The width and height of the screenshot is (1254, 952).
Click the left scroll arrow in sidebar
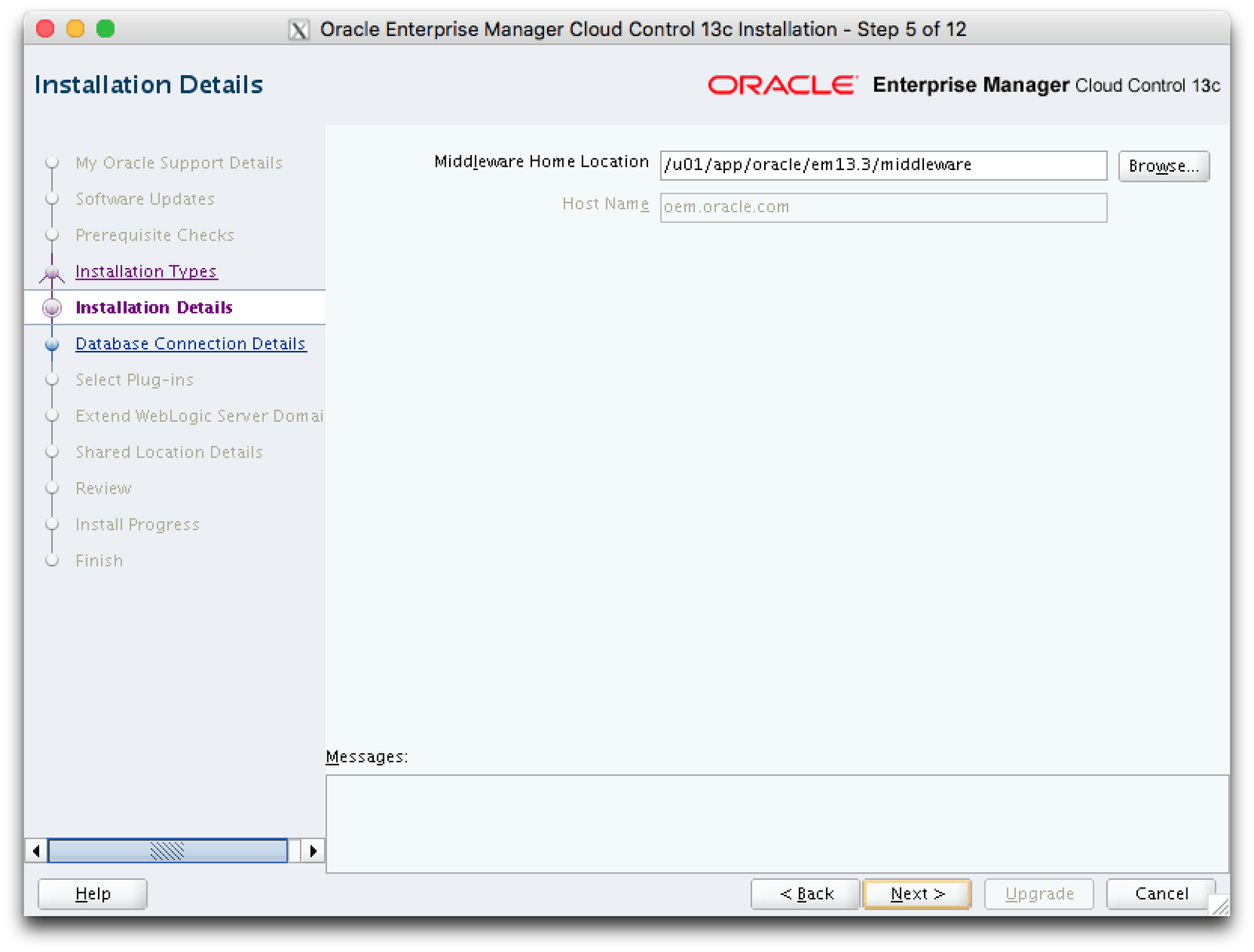pos(36,850)
